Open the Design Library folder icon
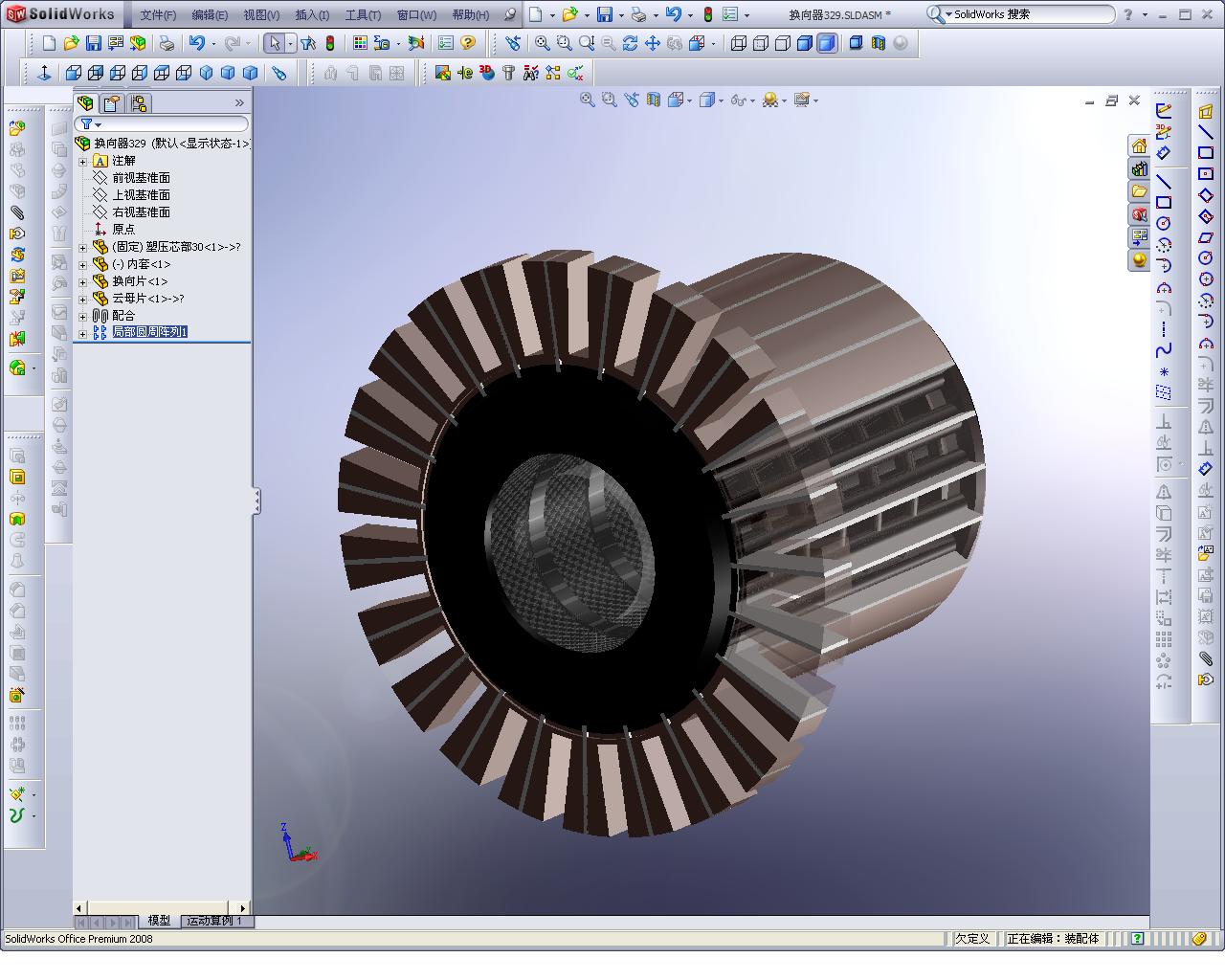 tap(1139, 191)
